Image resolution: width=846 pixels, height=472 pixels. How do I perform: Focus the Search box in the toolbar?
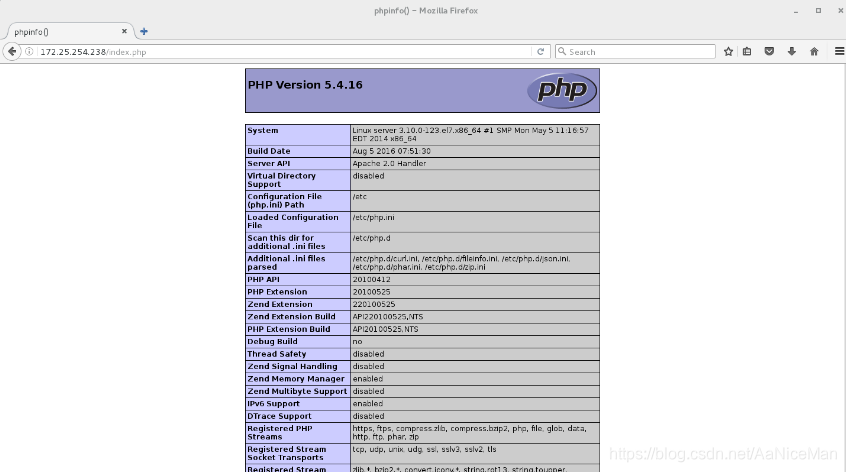coord(636,52)
